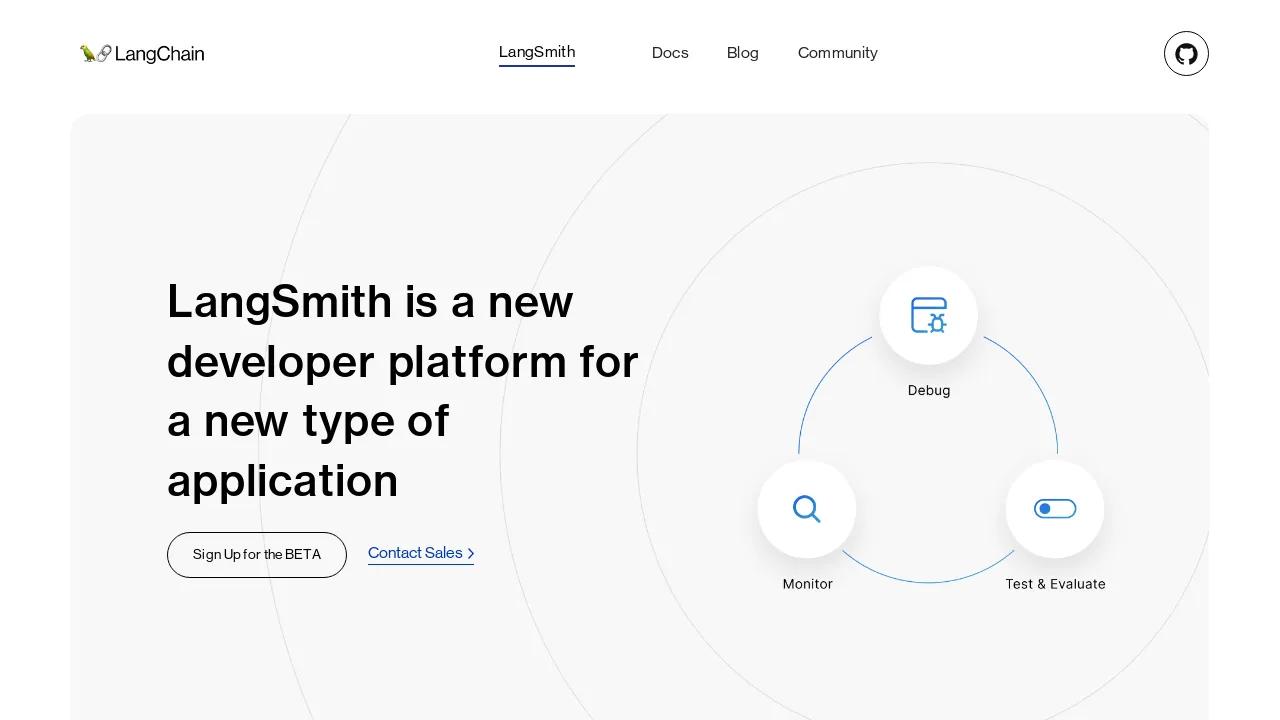Select the Test & Evaluate toggle icon
1280x720 pixels.
pos(1055,509)
